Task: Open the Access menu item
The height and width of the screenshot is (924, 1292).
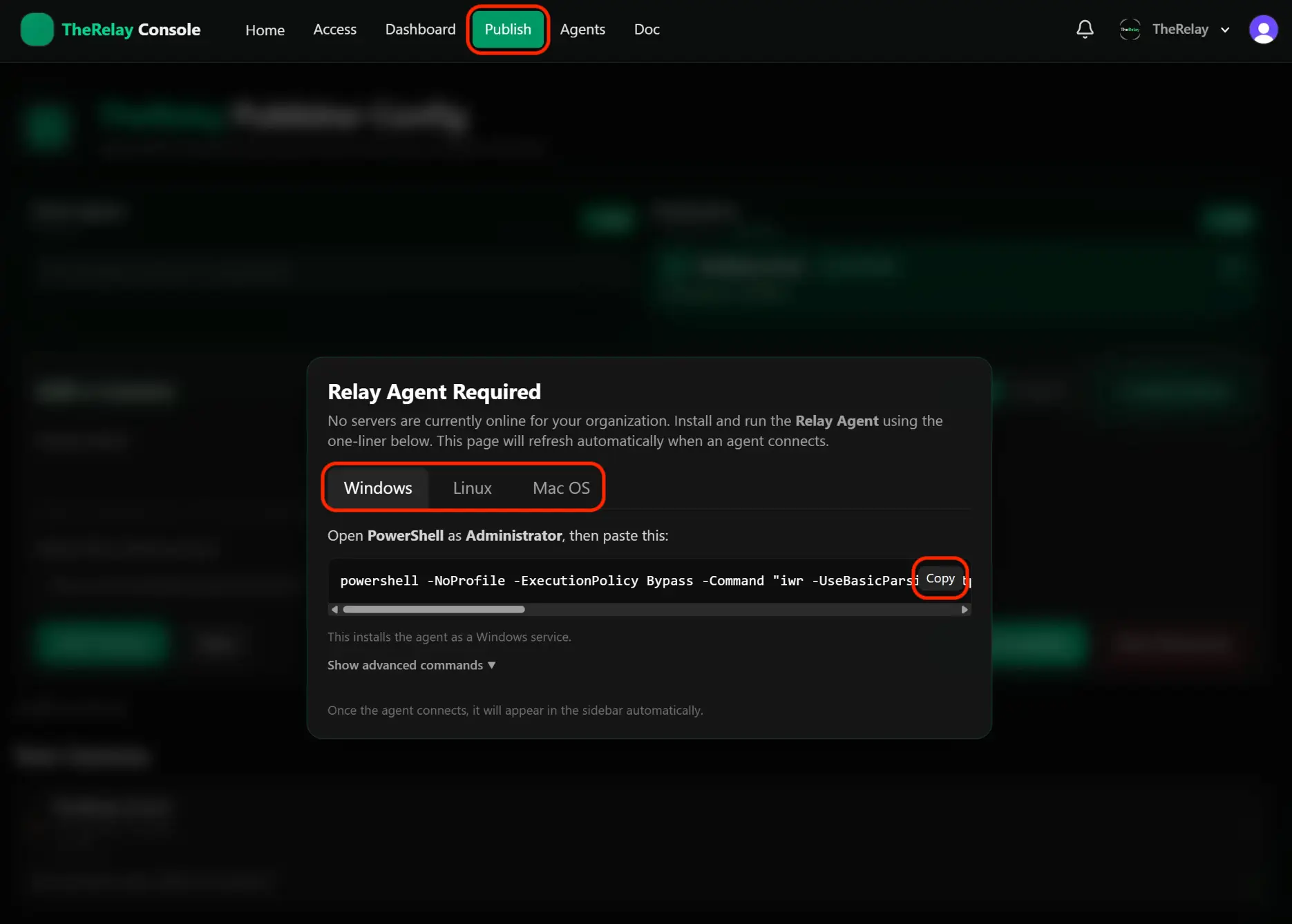Action: point(334,30)
